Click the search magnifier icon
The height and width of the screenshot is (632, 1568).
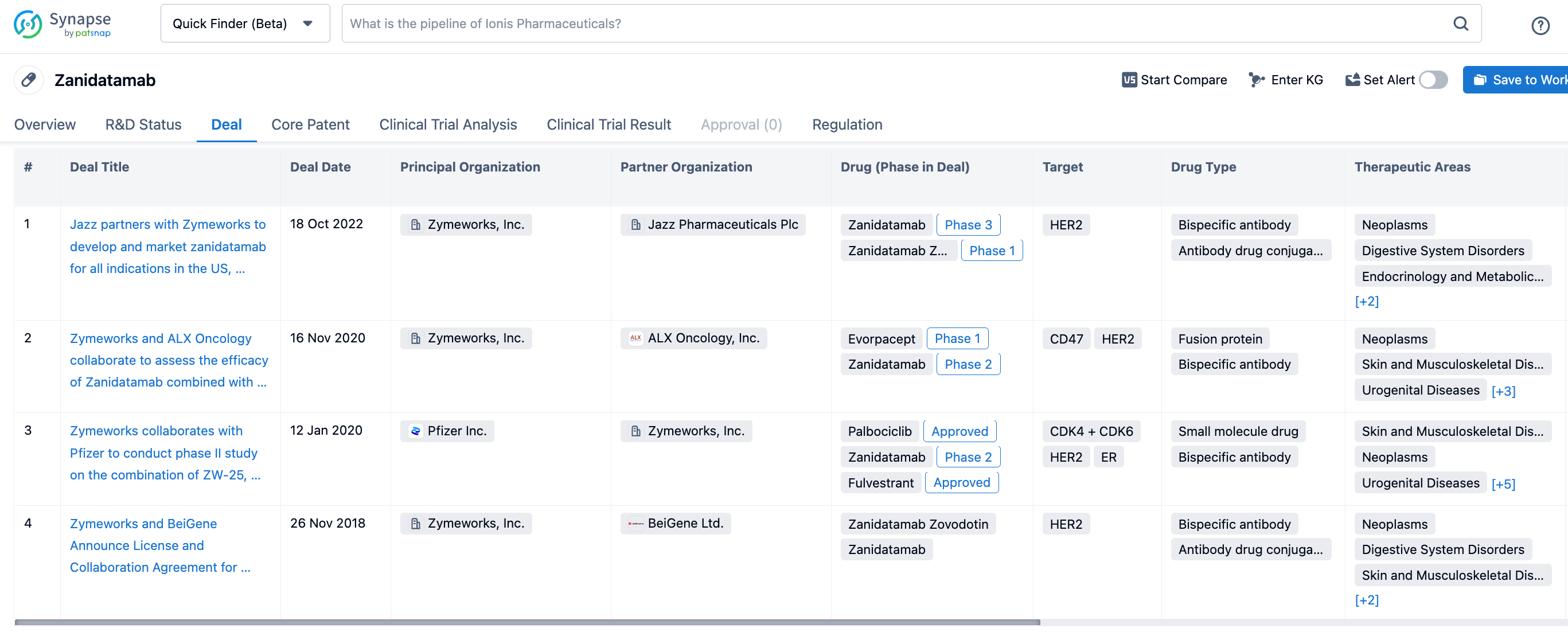(x=1460, y=24)
